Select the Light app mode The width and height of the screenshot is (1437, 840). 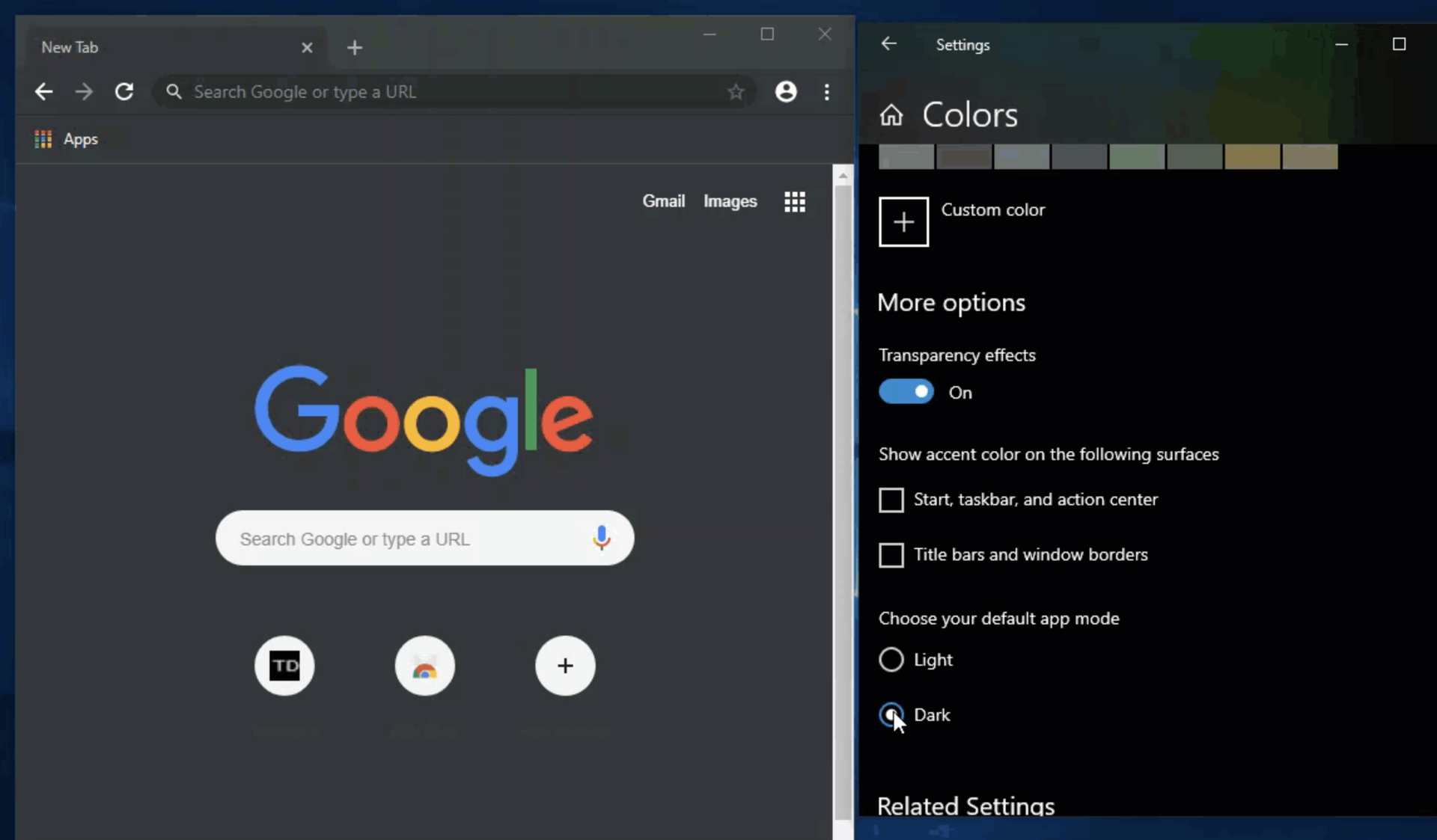(891, 660)
